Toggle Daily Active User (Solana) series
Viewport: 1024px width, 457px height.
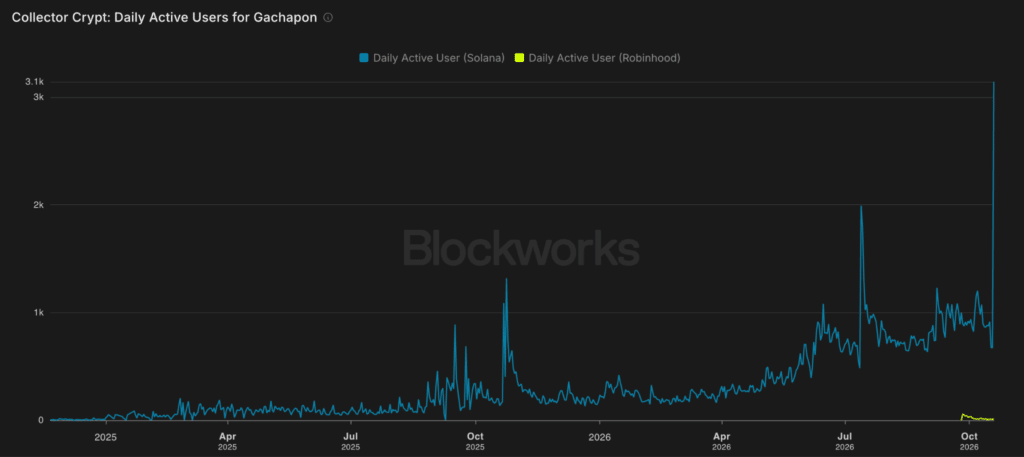(432, 58)
